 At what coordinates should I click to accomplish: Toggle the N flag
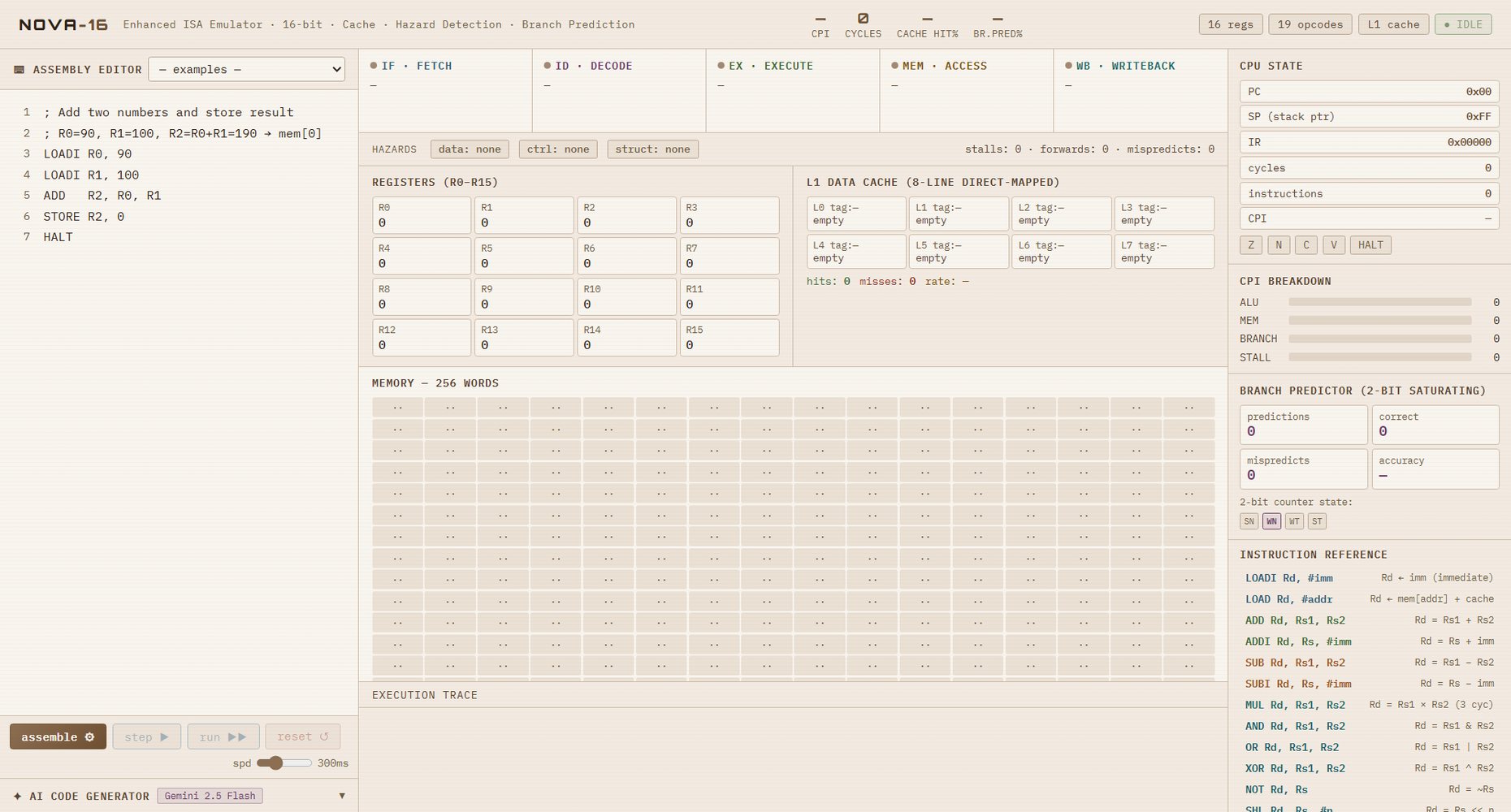tap(1279, 245)
